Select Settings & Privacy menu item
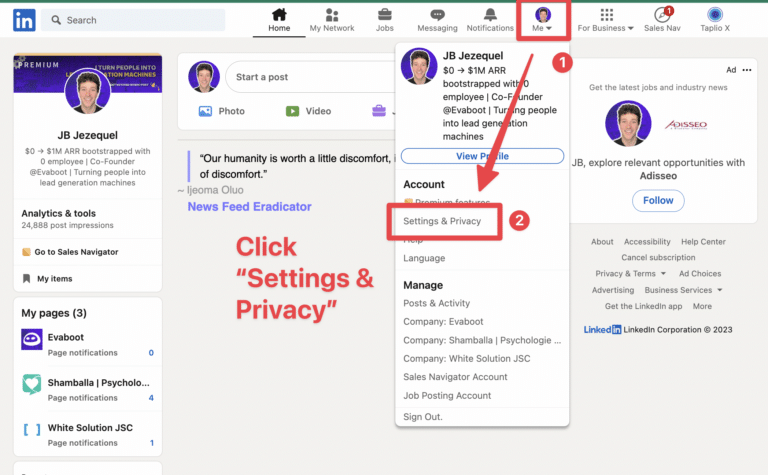 tap(442, 221)
